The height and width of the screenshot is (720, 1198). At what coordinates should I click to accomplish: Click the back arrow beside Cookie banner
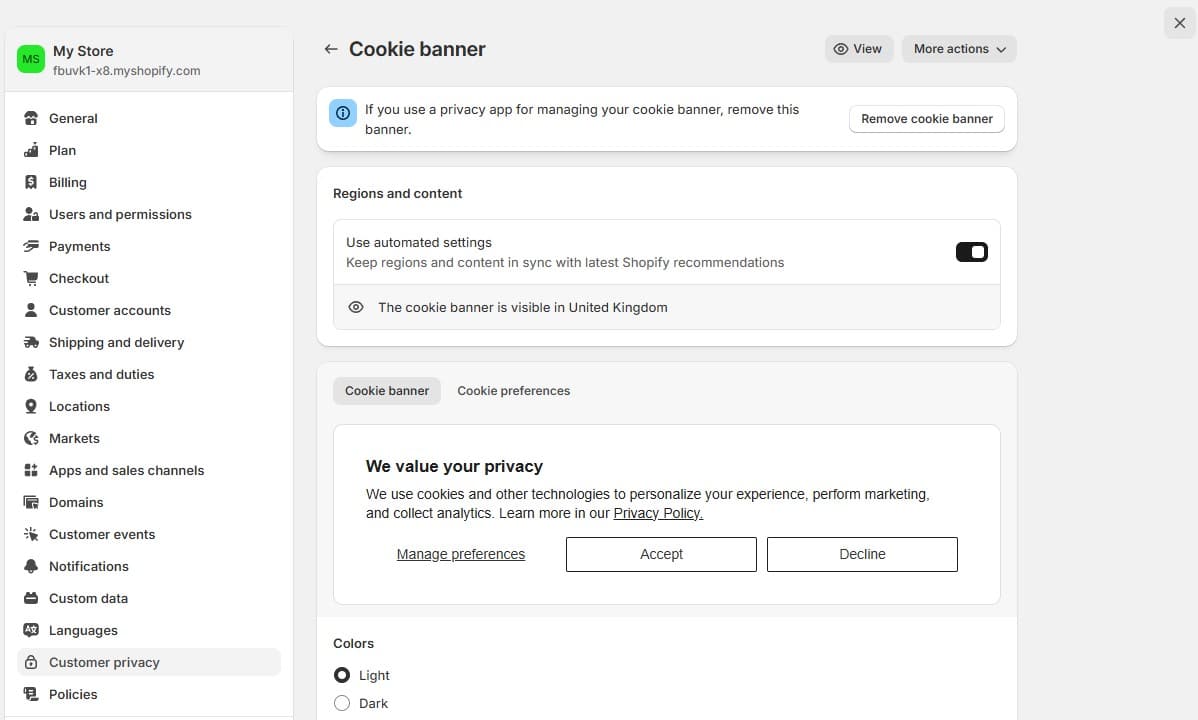pos(331,49)
